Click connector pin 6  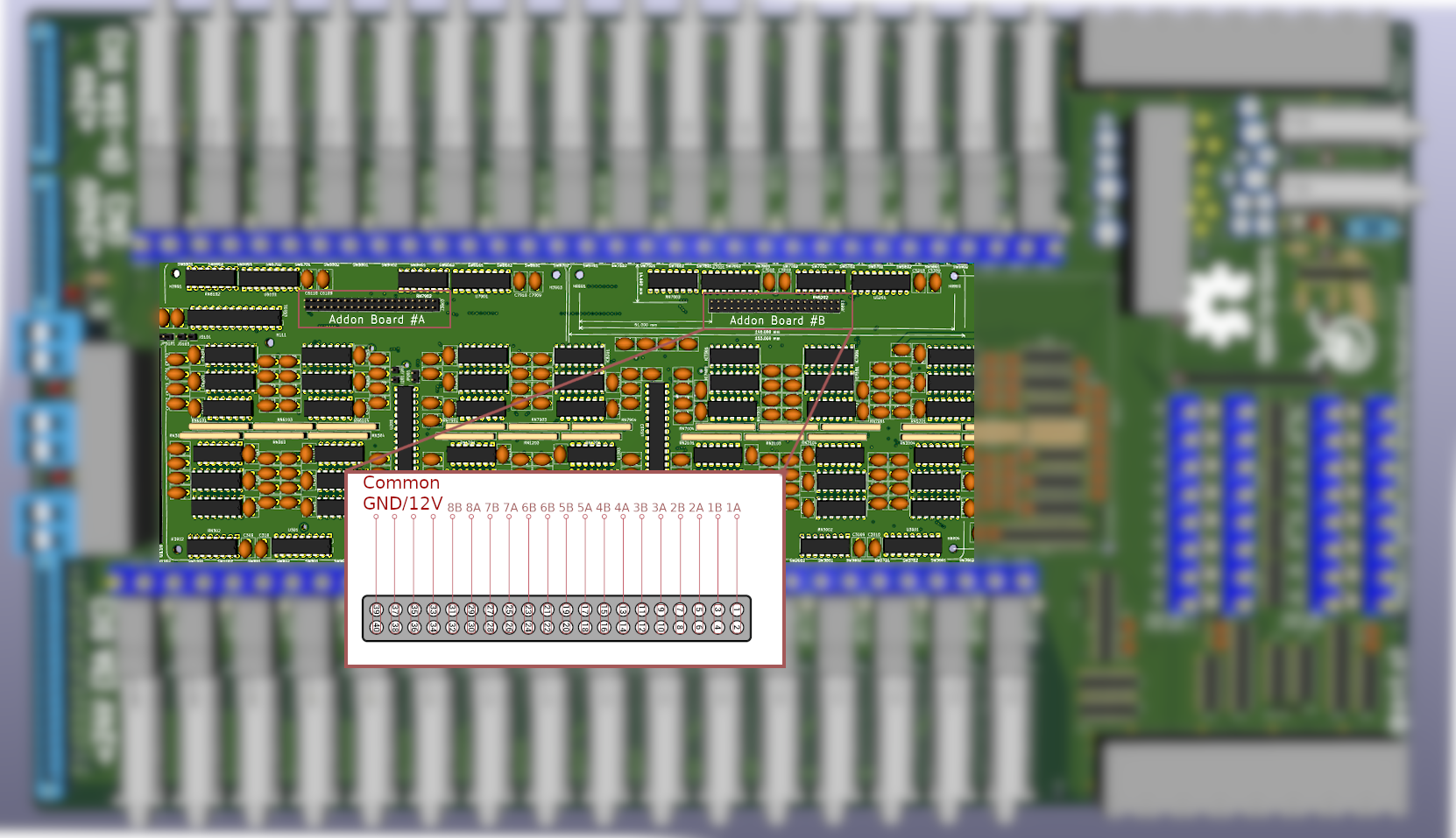[x=699, y=627]
